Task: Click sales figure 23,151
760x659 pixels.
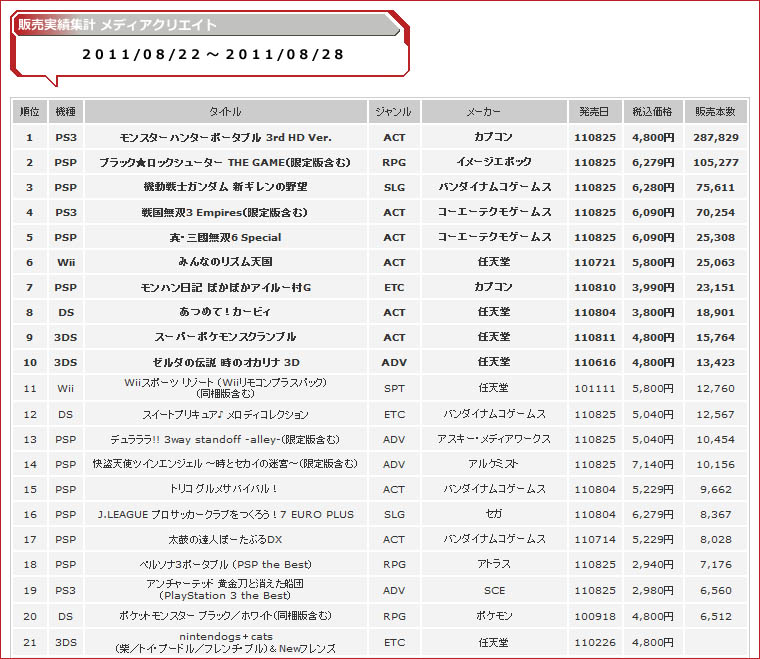Action: click(716, 287)
